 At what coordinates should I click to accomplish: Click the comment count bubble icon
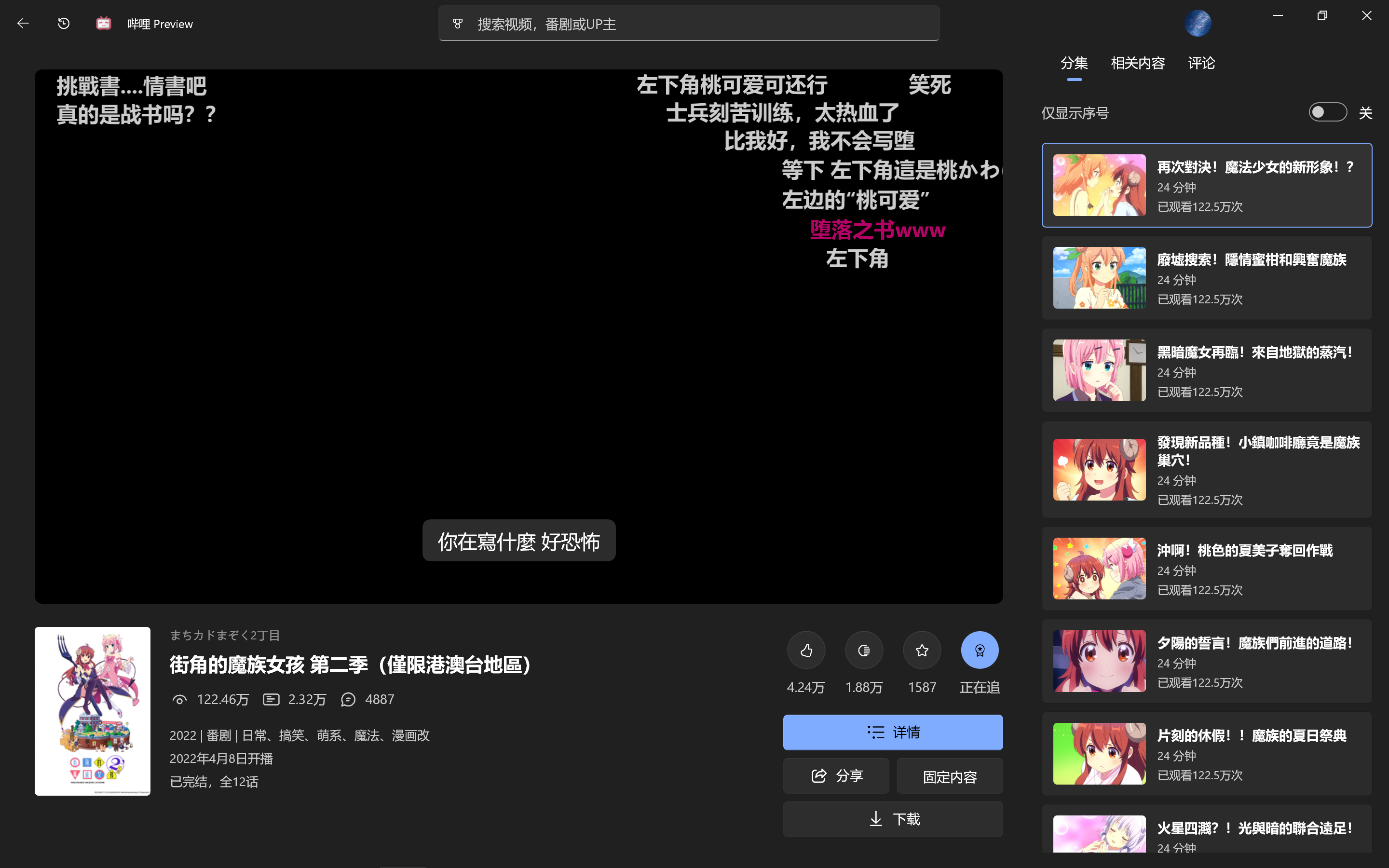coord(348,699)
